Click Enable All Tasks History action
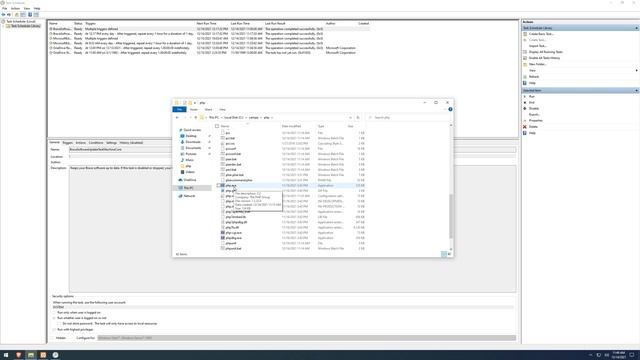640x360 pixels. click(544, 58)
